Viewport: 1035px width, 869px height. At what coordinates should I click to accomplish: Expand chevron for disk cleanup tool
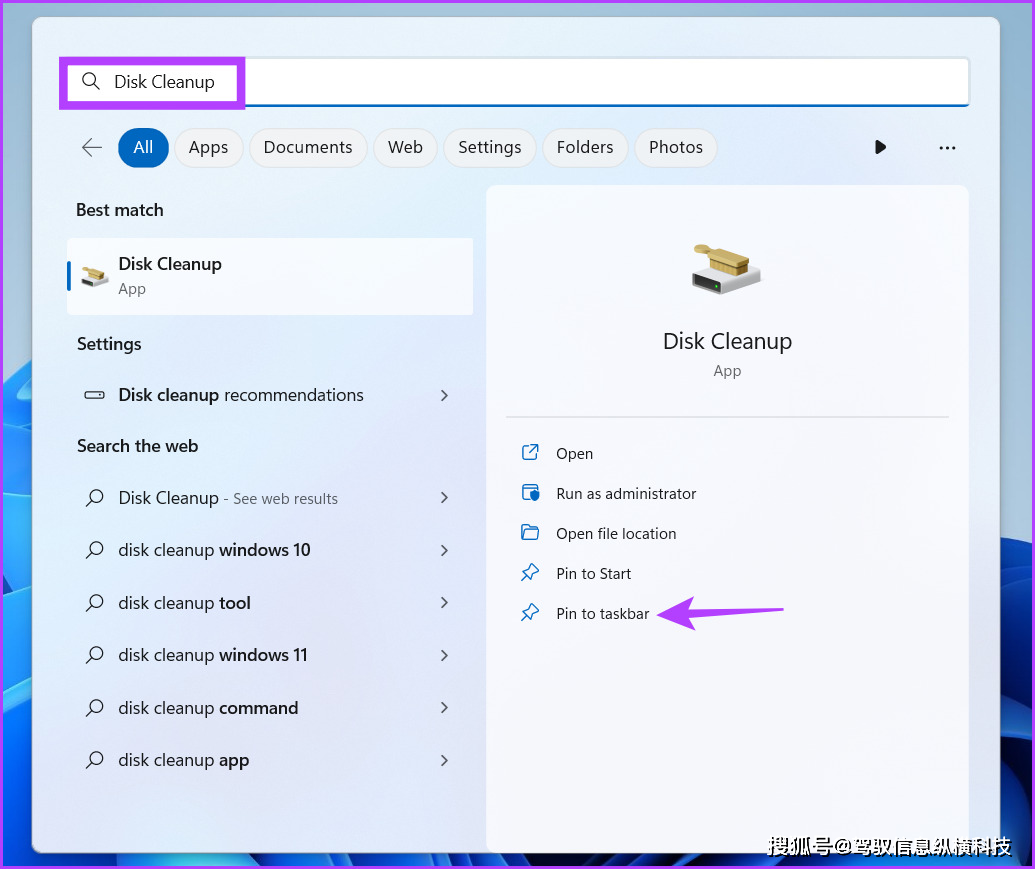[x=444, y=603]
